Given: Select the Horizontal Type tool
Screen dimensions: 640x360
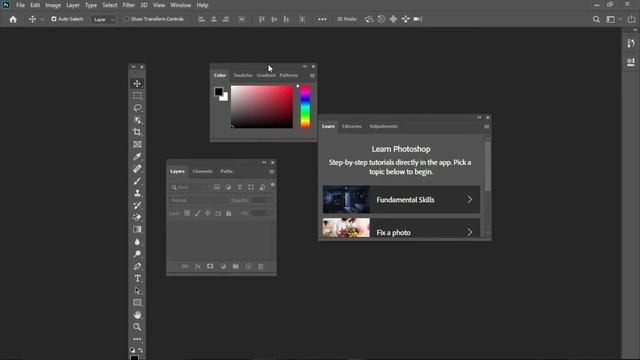Looking at the screenshot, I should pos(137,278).
